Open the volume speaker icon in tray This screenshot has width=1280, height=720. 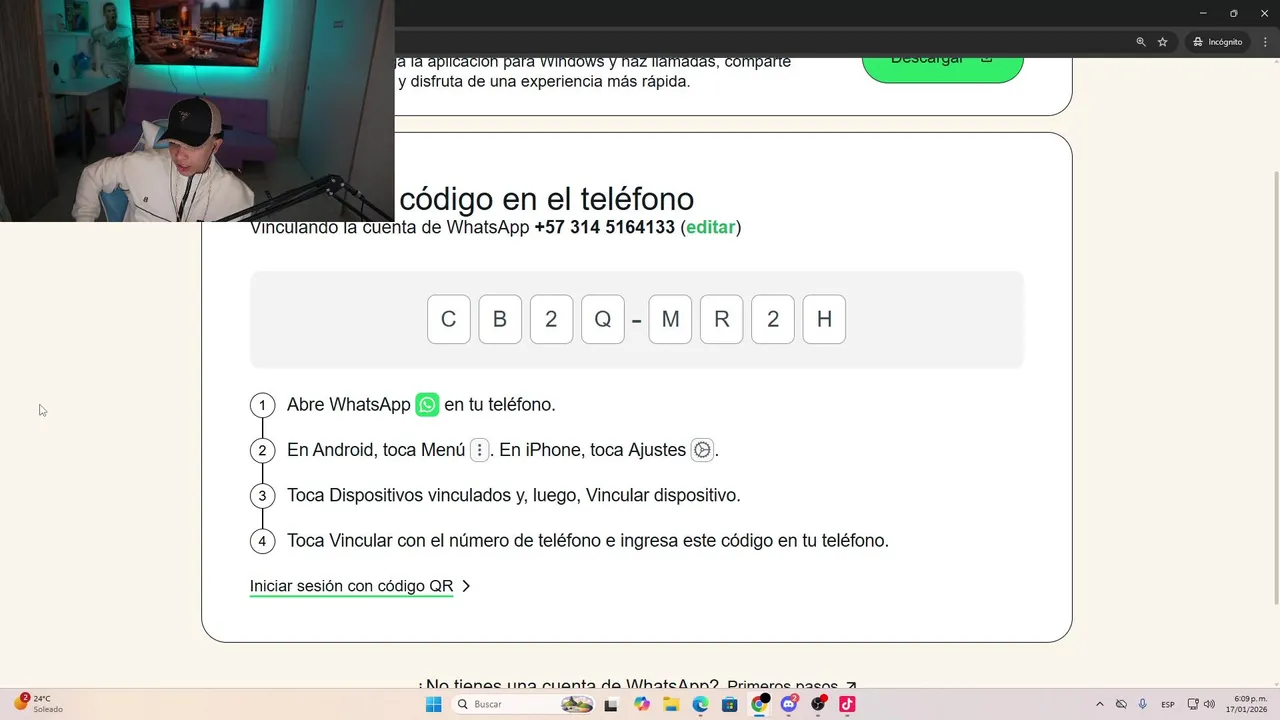[1209, 704]
